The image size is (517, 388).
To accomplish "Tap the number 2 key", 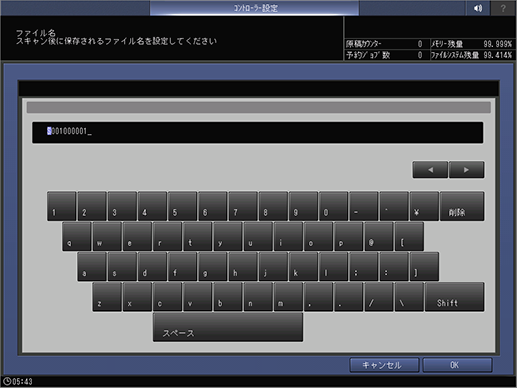I will pos(92,206).
